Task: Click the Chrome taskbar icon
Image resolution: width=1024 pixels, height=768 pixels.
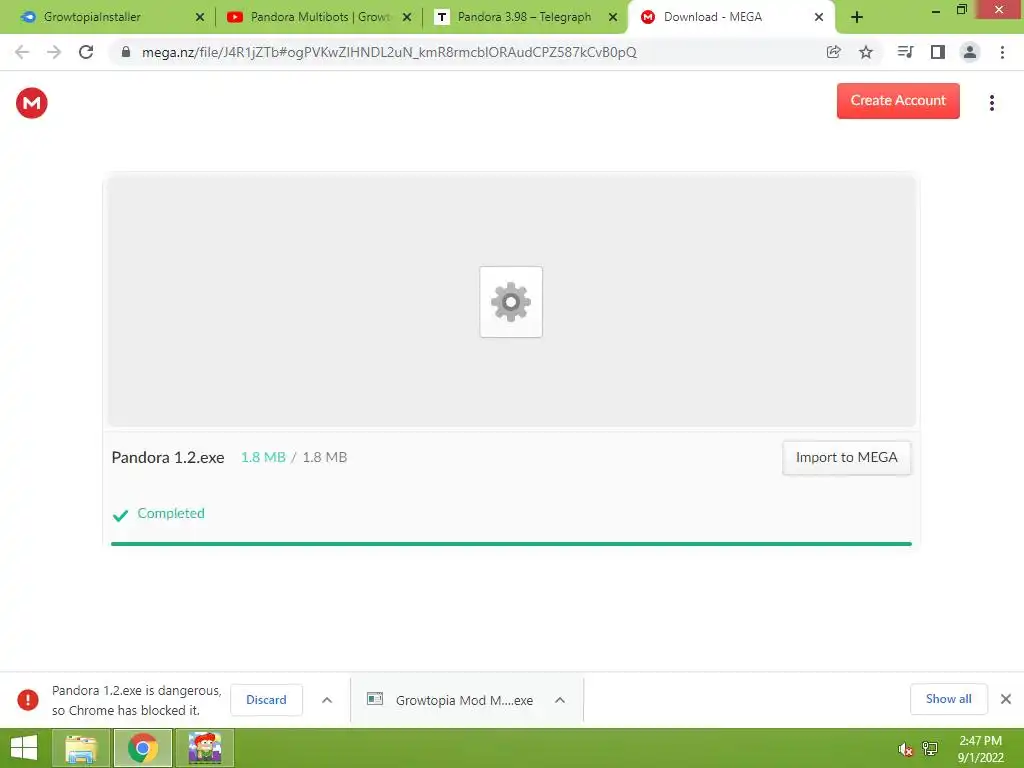Action: coord(143,748)
